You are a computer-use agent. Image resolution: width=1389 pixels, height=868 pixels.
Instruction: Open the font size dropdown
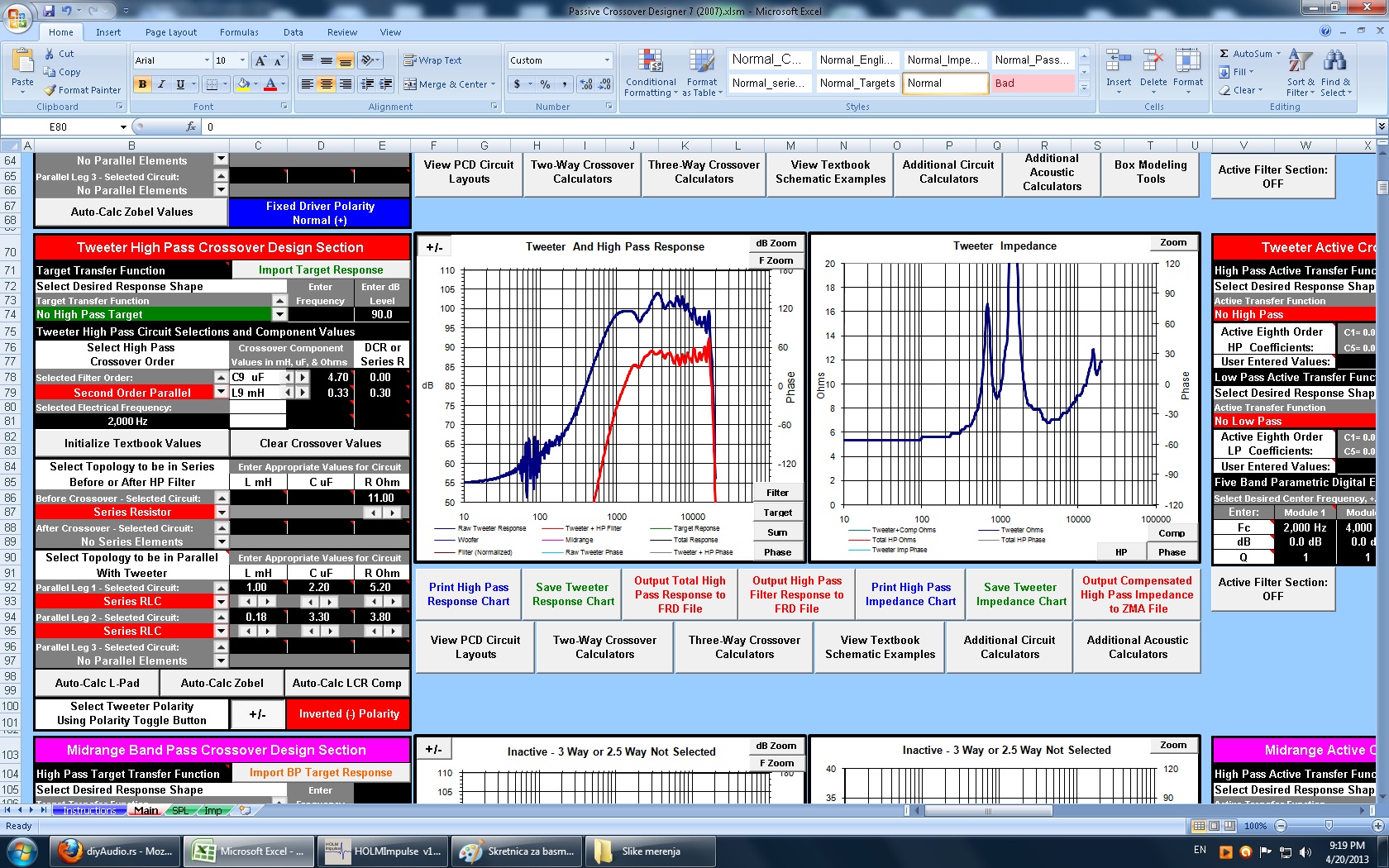(242, 60)
